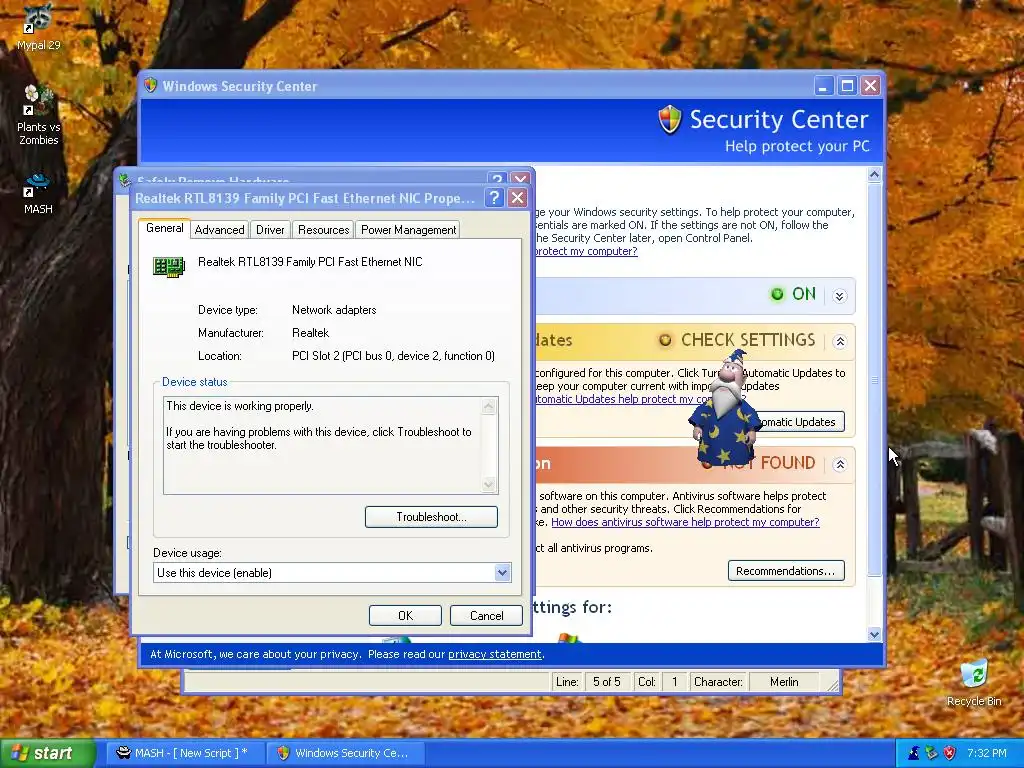Open the Start menu

coord(46,753)
